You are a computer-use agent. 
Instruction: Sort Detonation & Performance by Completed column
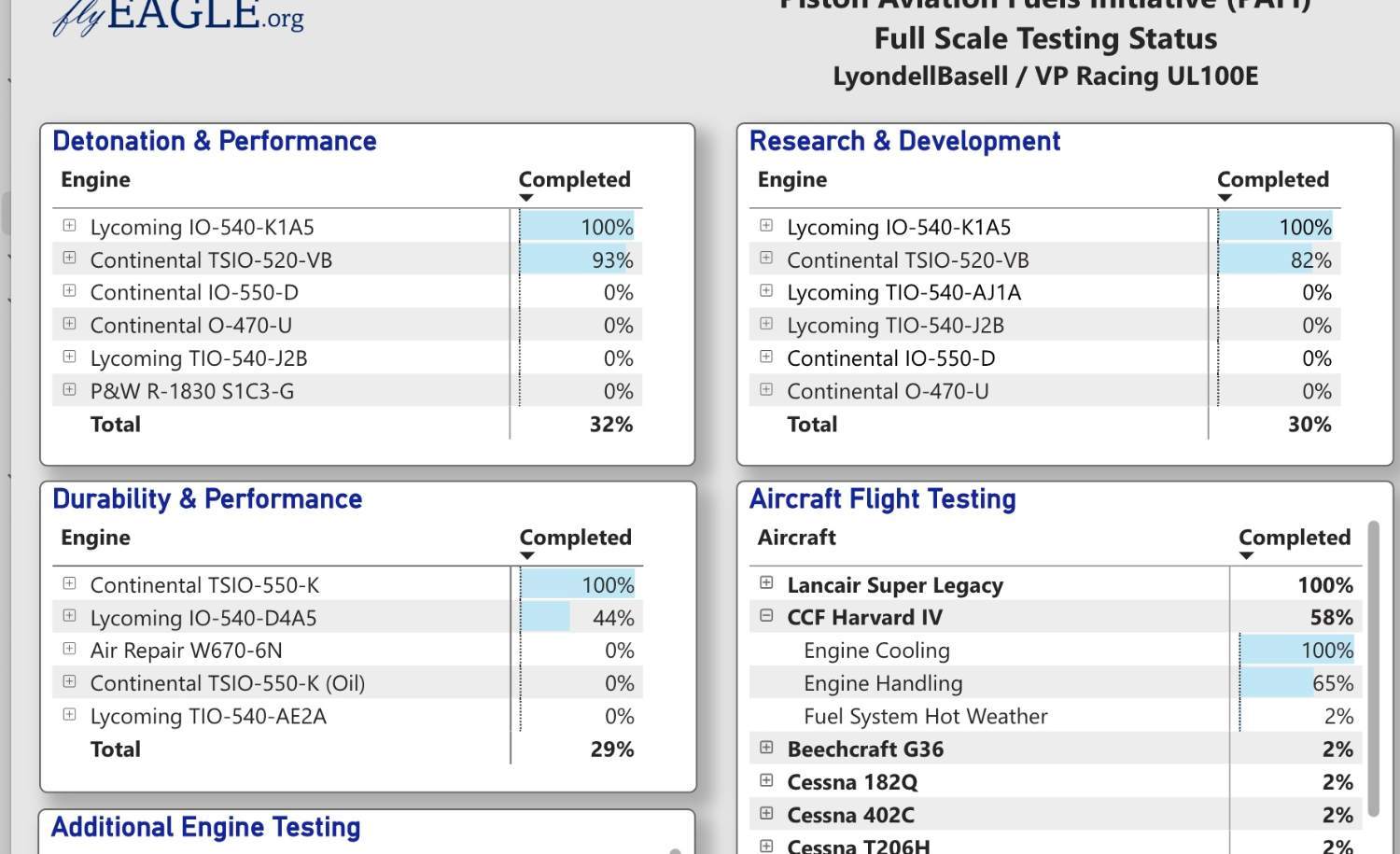574,180
